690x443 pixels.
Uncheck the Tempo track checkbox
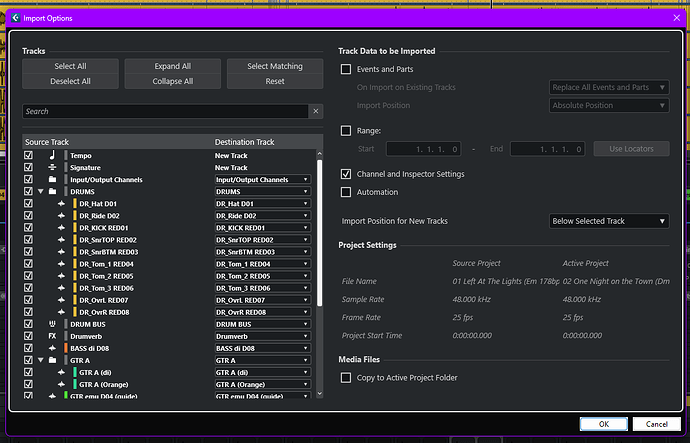click(29, 155)
